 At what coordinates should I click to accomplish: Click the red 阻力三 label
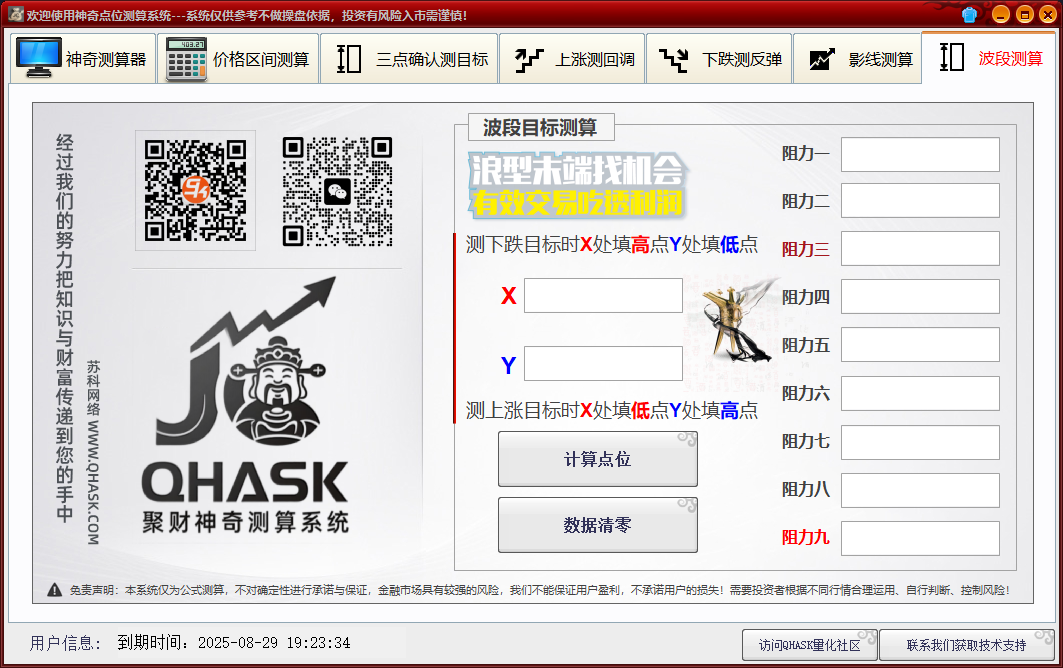tap(805, 249)
